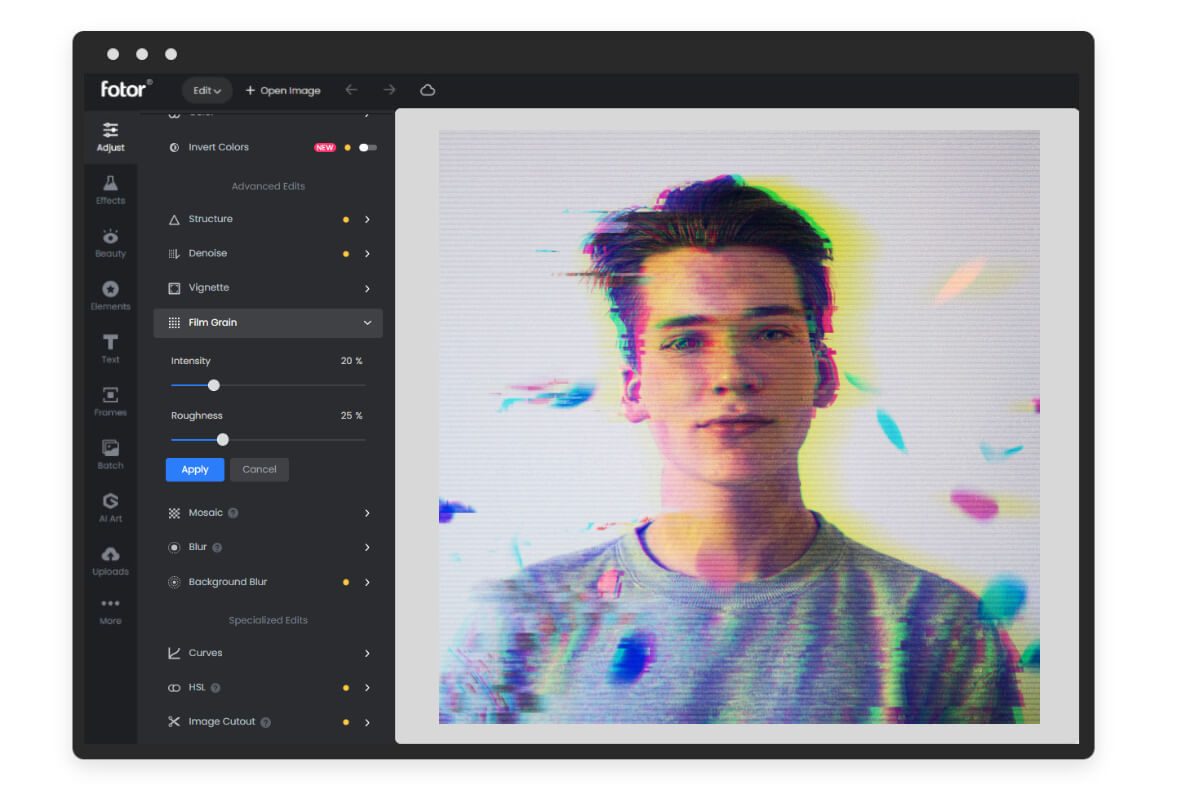
Task: Expand the Mosaic option chevron
Action: (367, 513)
